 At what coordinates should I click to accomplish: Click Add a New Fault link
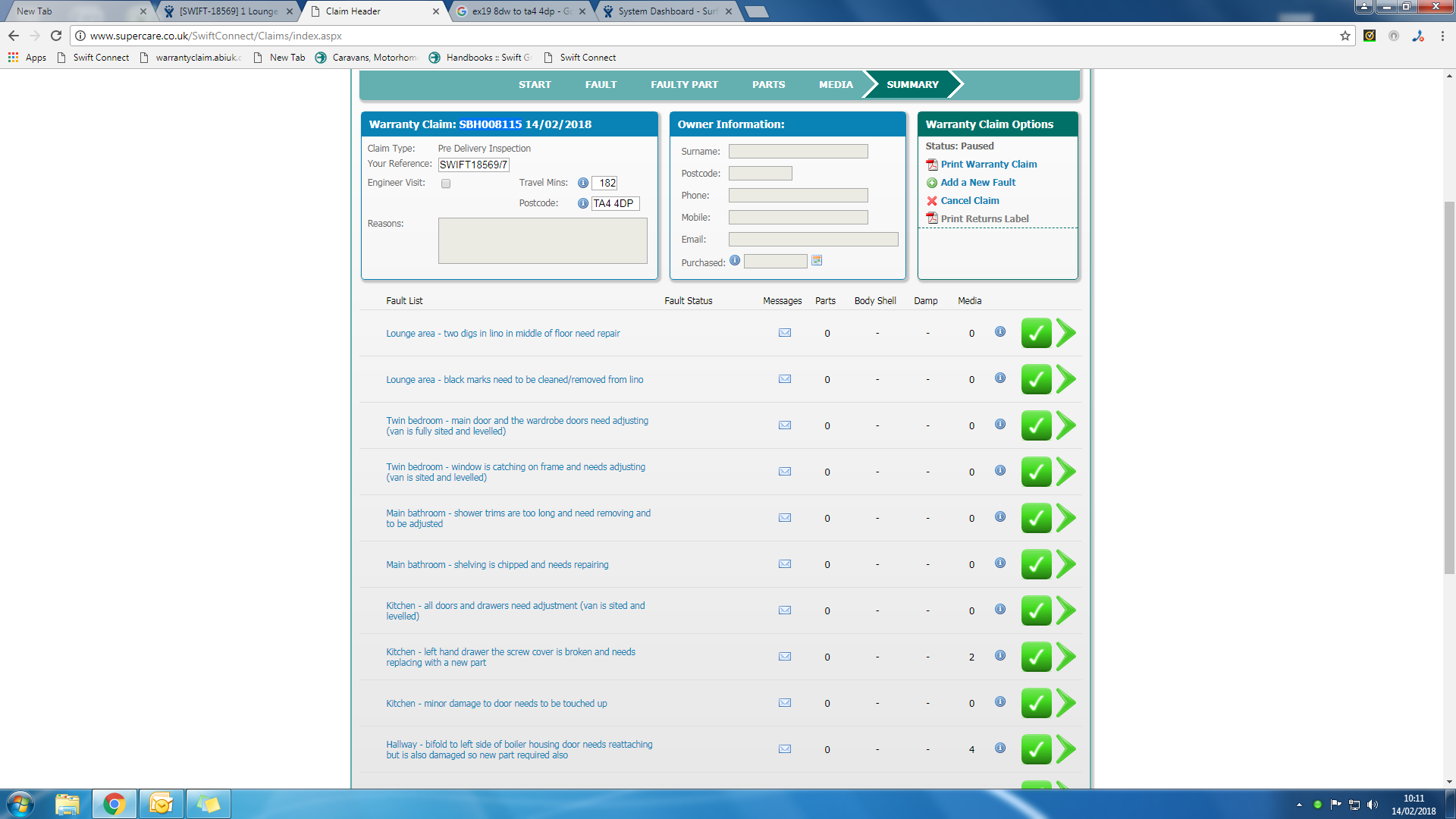(x=977, y=183)
